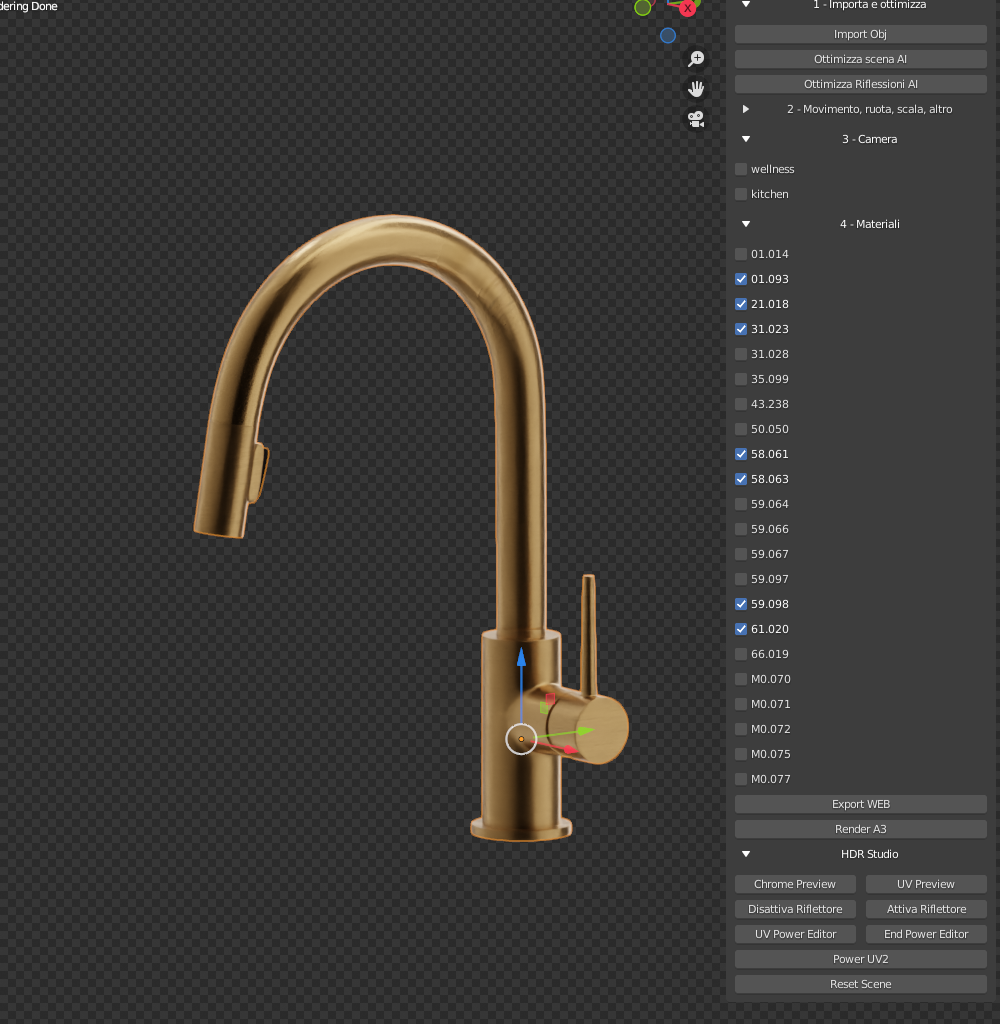1000x1024 pixels.
Task: Click the Zoom magnifier viewport icon
Action: pyautogui.click(x=696, y=58)
